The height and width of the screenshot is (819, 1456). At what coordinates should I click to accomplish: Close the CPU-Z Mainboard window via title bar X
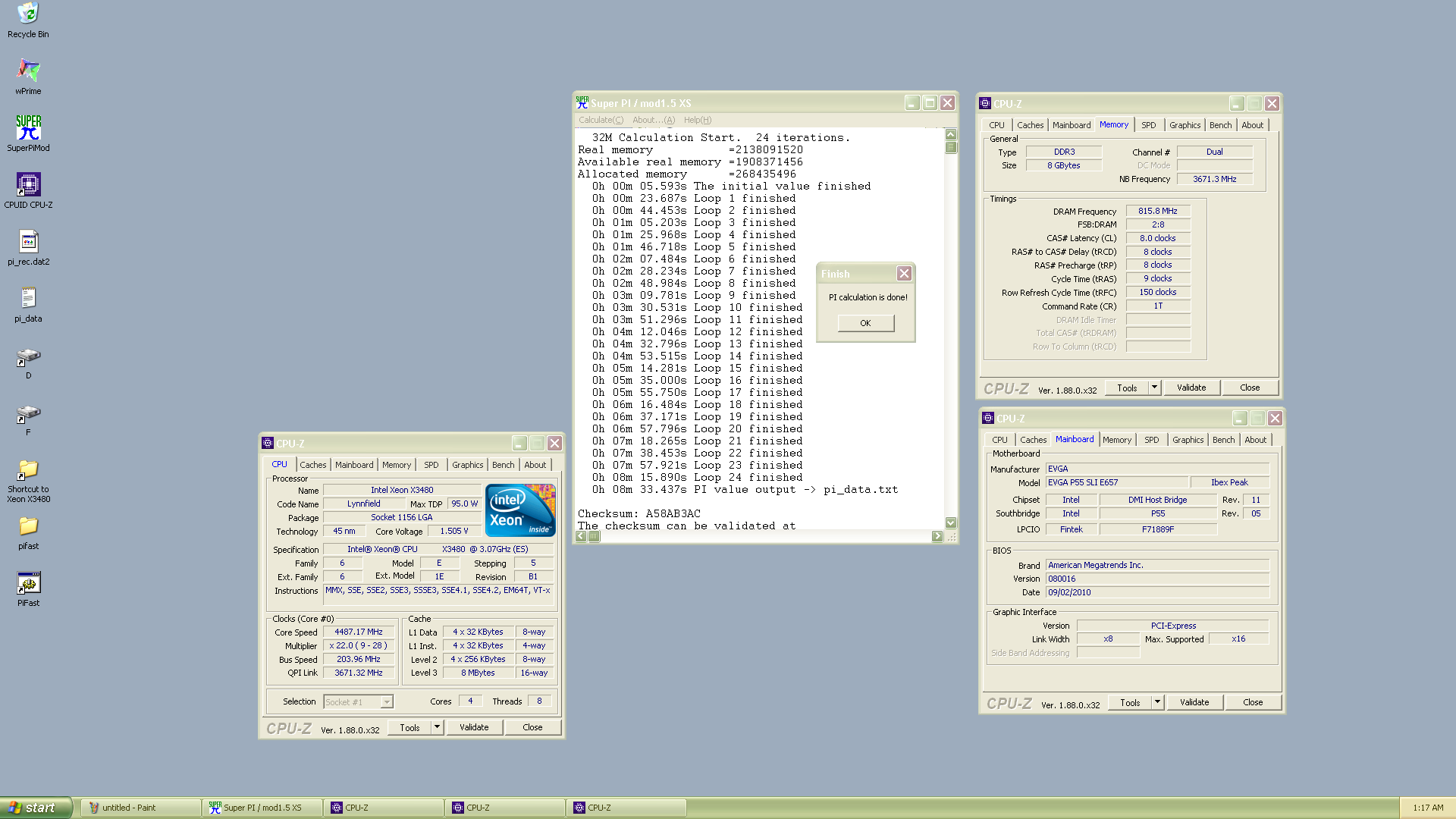click(1275, 418)
